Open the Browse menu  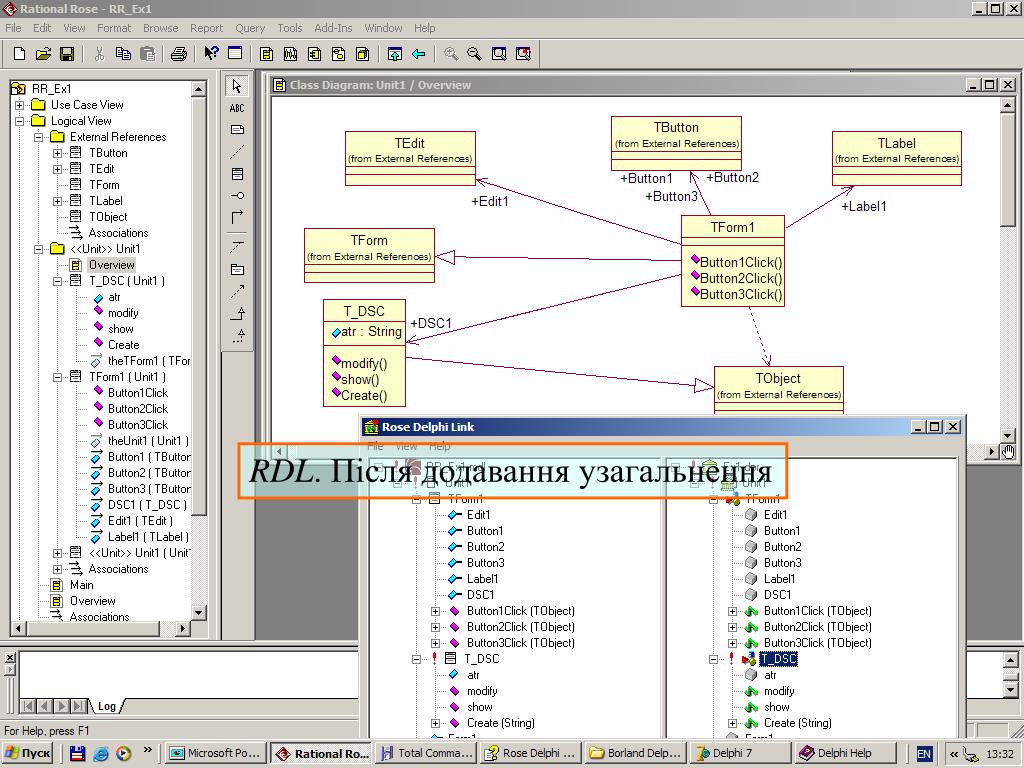click(161, 28)
